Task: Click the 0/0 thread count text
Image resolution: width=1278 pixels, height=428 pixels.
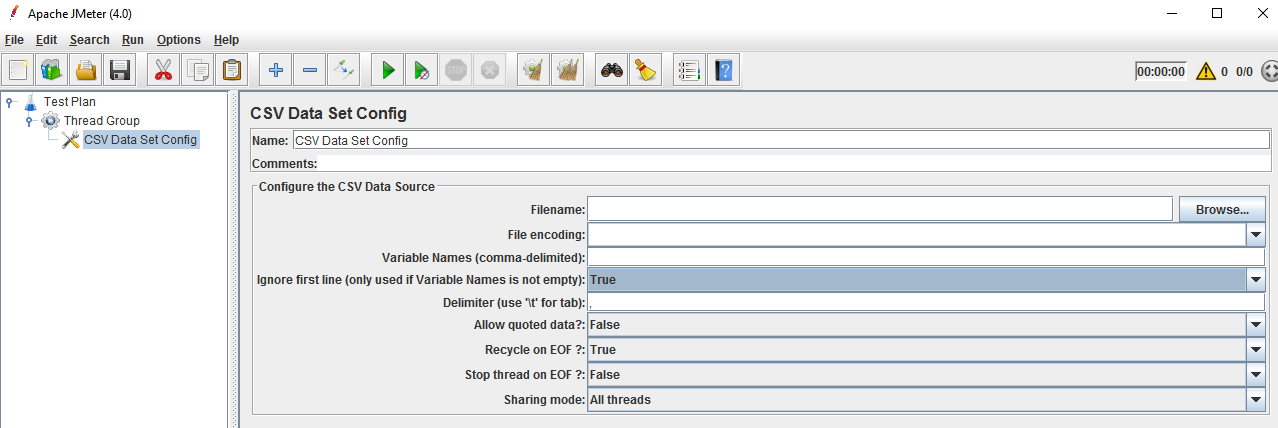Action: click(1244, 72)
